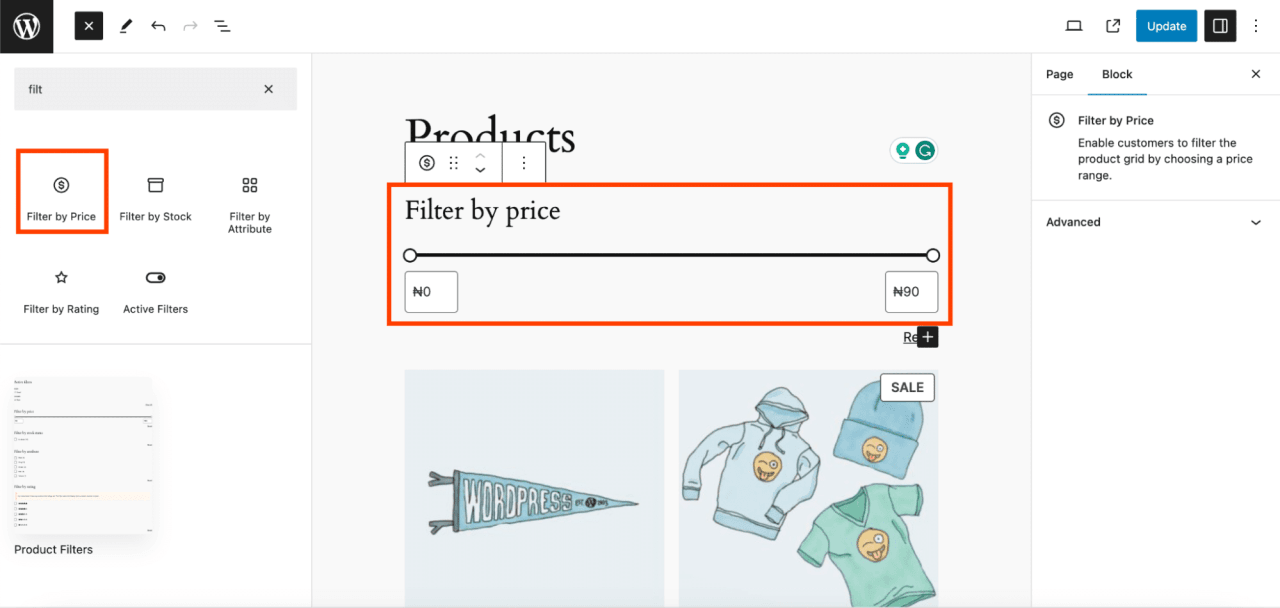Open Document Overview list view
The image size is (1280, 608).
tap(222, 26)
